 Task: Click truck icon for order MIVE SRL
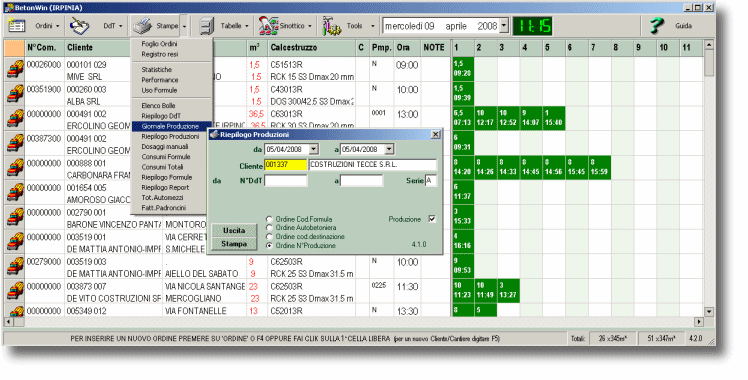pos(15,70)
